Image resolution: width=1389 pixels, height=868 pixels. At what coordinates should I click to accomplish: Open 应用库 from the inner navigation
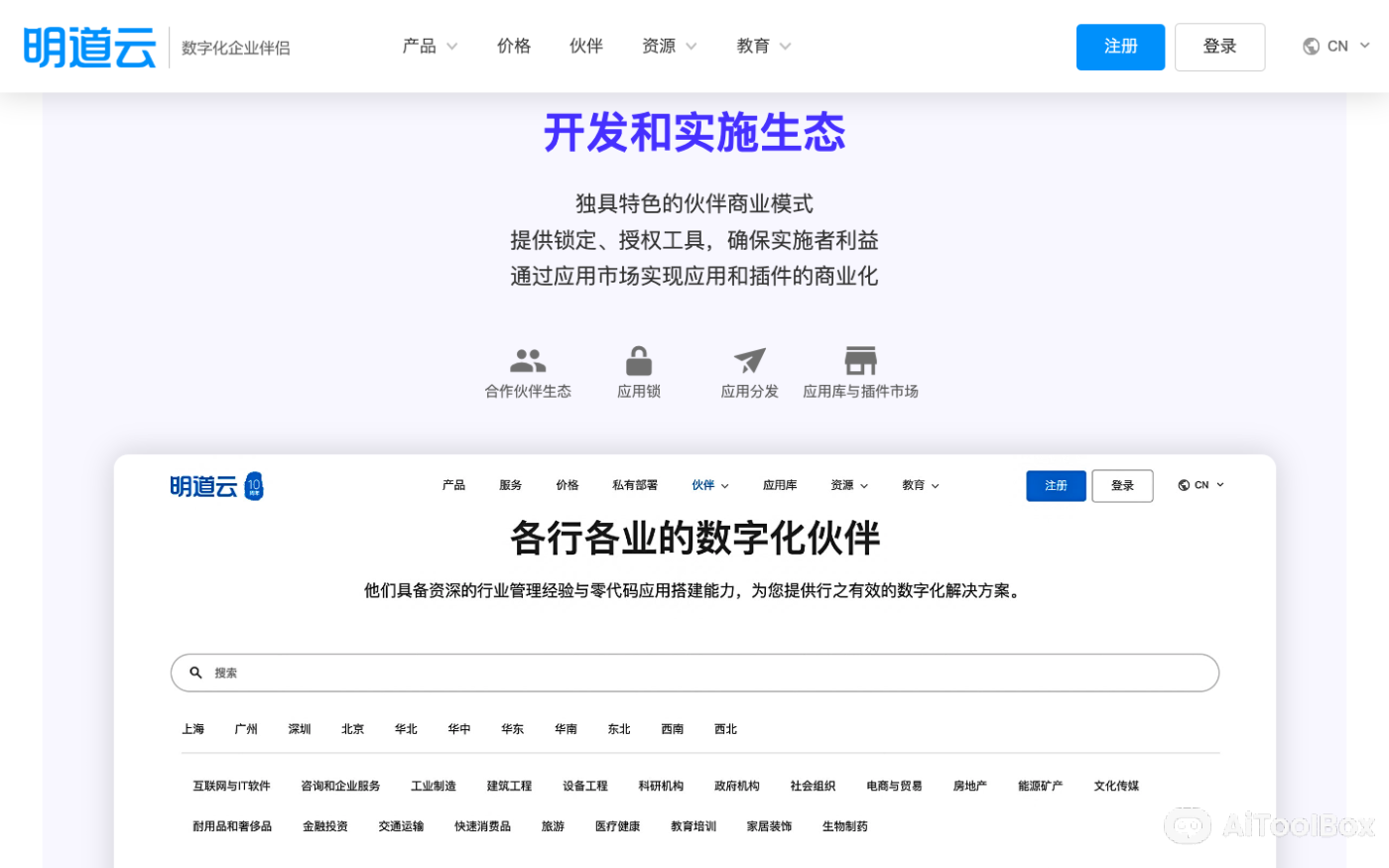(780, 485)
